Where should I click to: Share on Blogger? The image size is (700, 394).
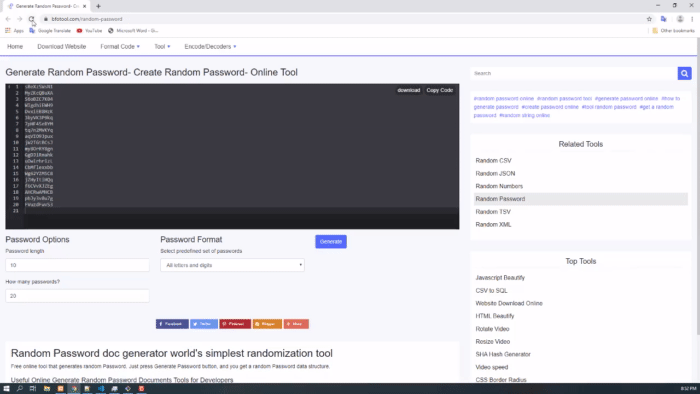click(x=267, y=324)
